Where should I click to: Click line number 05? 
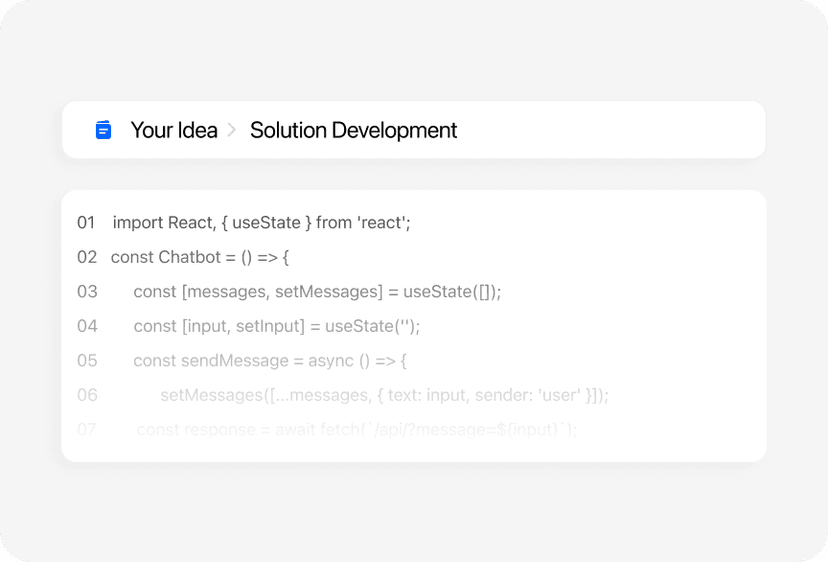tap(87, 360)
